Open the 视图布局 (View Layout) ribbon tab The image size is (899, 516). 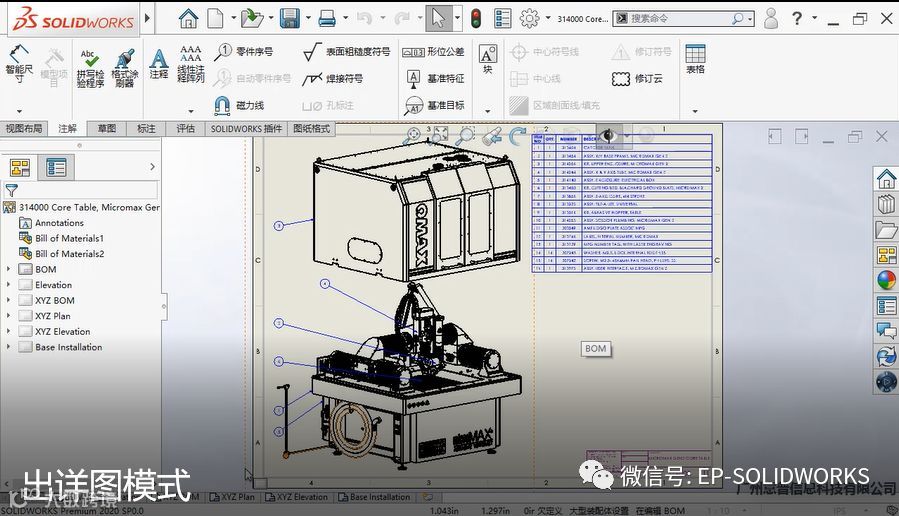pos(24,128)
